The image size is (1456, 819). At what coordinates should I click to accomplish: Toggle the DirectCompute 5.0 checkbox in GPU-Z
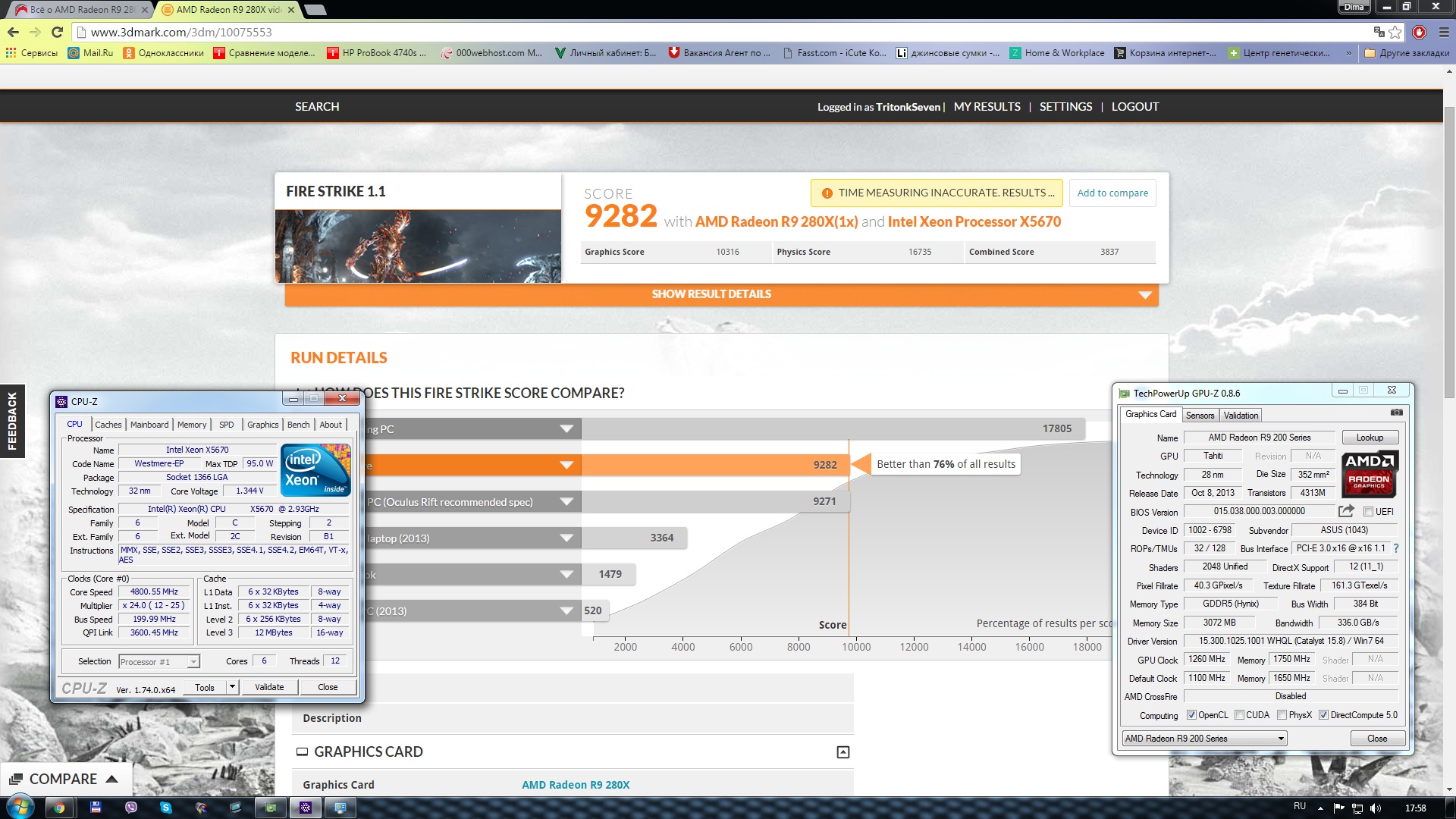tap(1323, 715)
